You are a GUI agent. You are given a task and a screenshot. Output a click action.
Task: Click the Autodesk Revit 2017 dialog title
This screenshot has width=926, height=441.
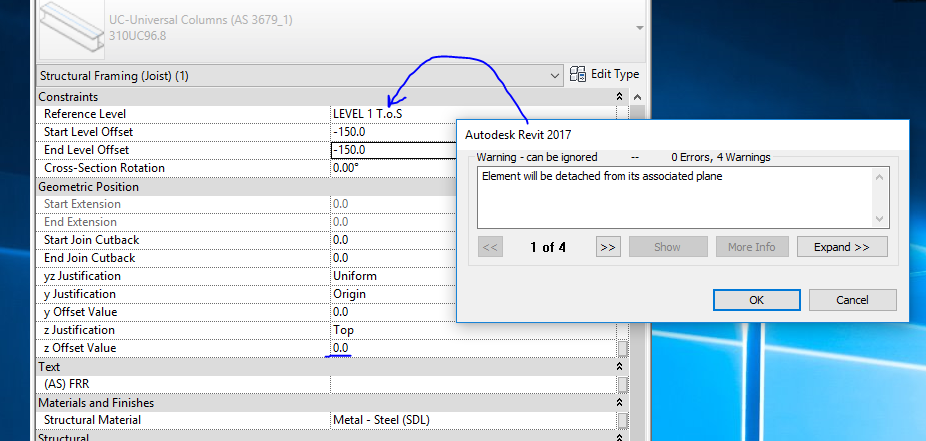pos(518,134)
